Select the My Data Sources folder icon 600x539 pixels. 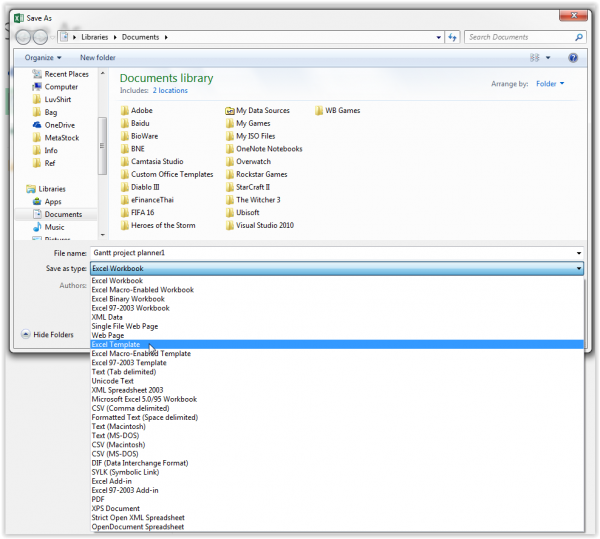230,111
